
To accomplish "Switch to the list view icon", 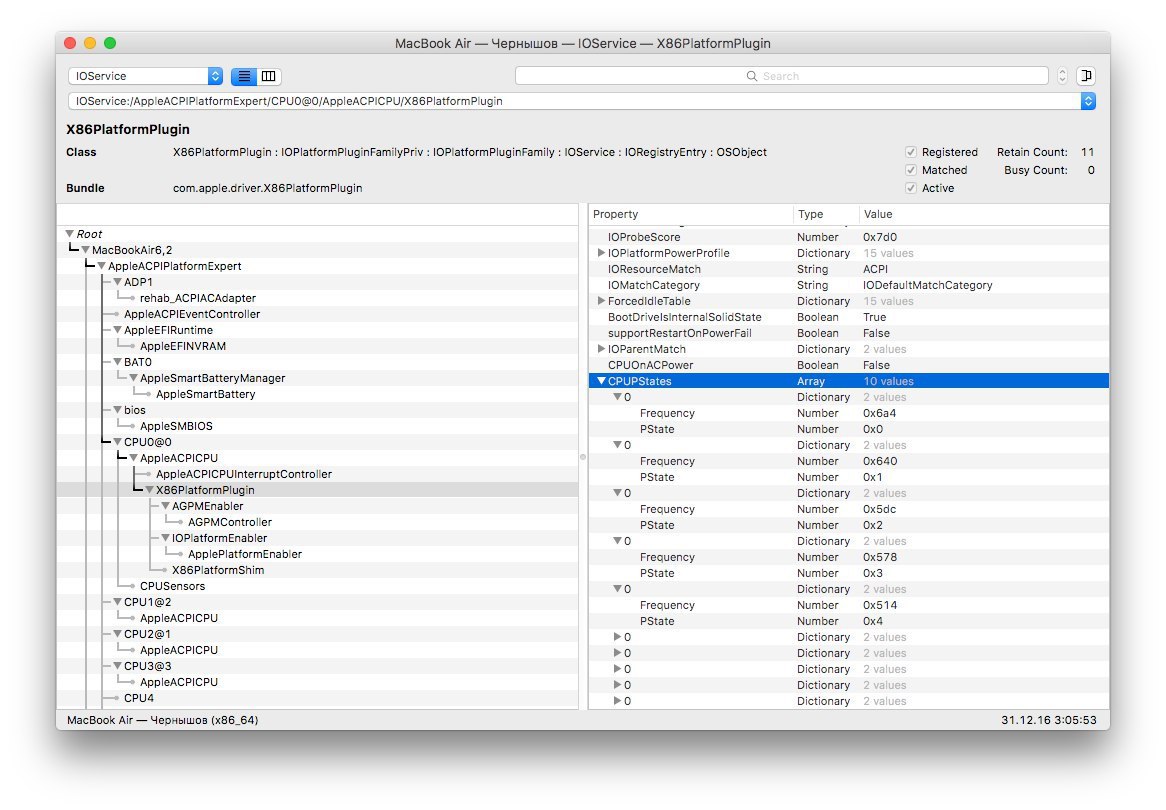I will pos(244,76).
